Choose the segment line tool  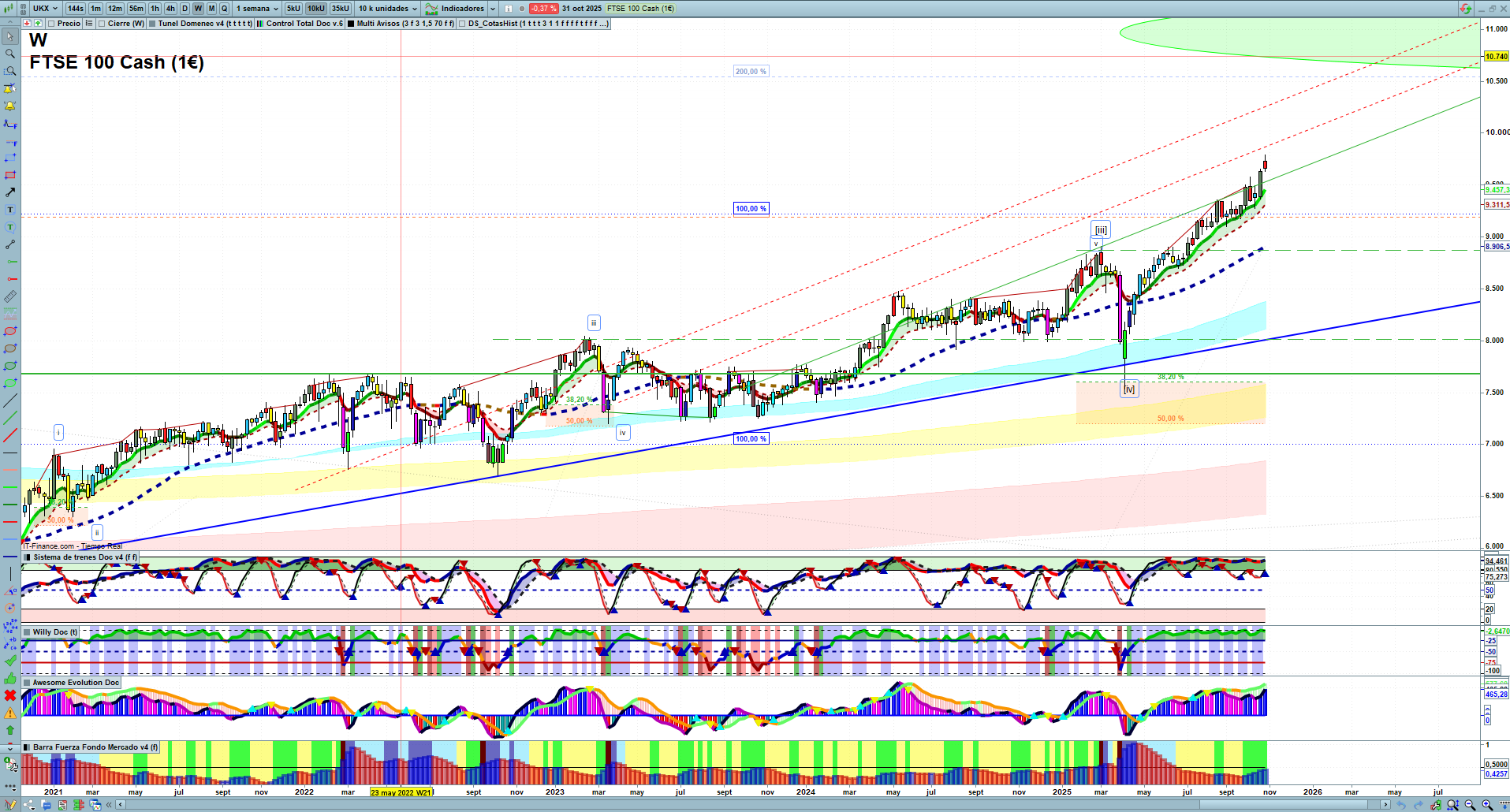tap(10, 244)
